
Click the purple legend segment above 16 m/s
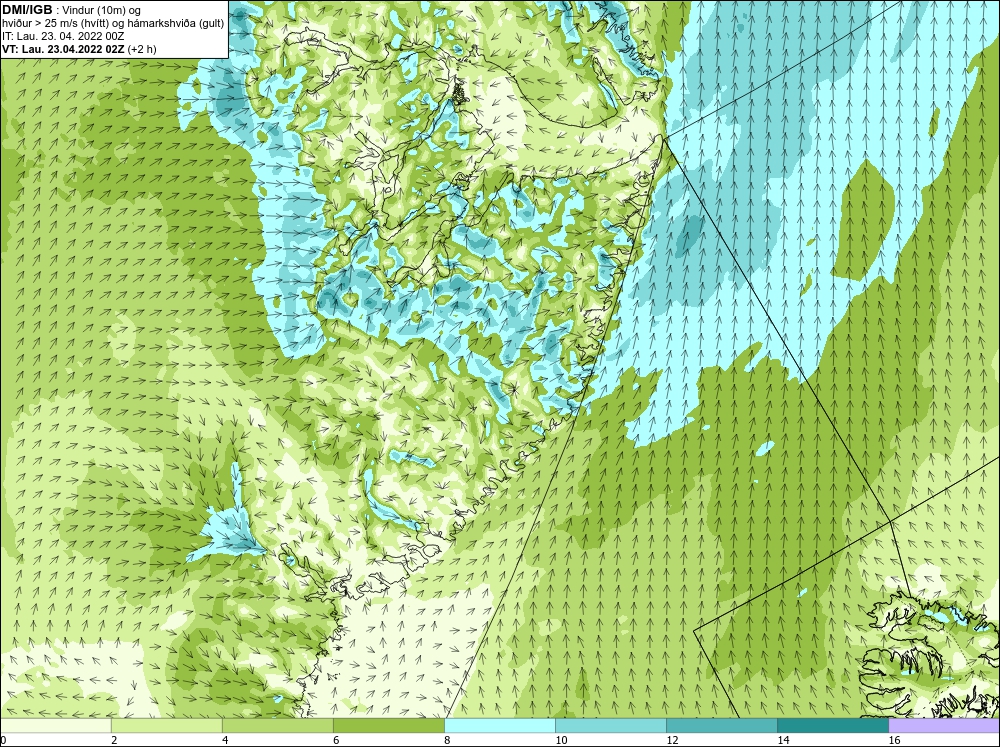coord(944,726)
